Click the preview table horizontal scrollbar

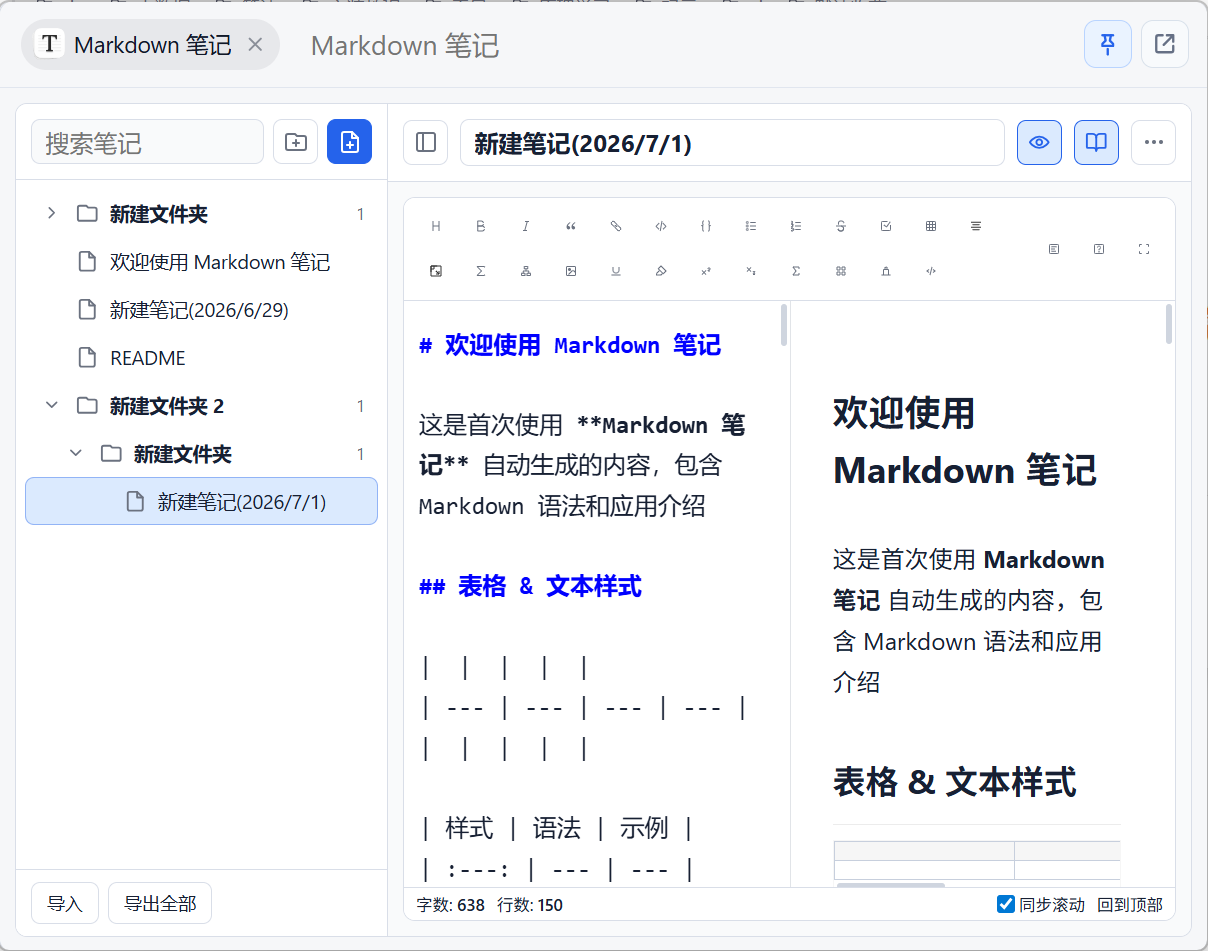[x=891, y=884]
